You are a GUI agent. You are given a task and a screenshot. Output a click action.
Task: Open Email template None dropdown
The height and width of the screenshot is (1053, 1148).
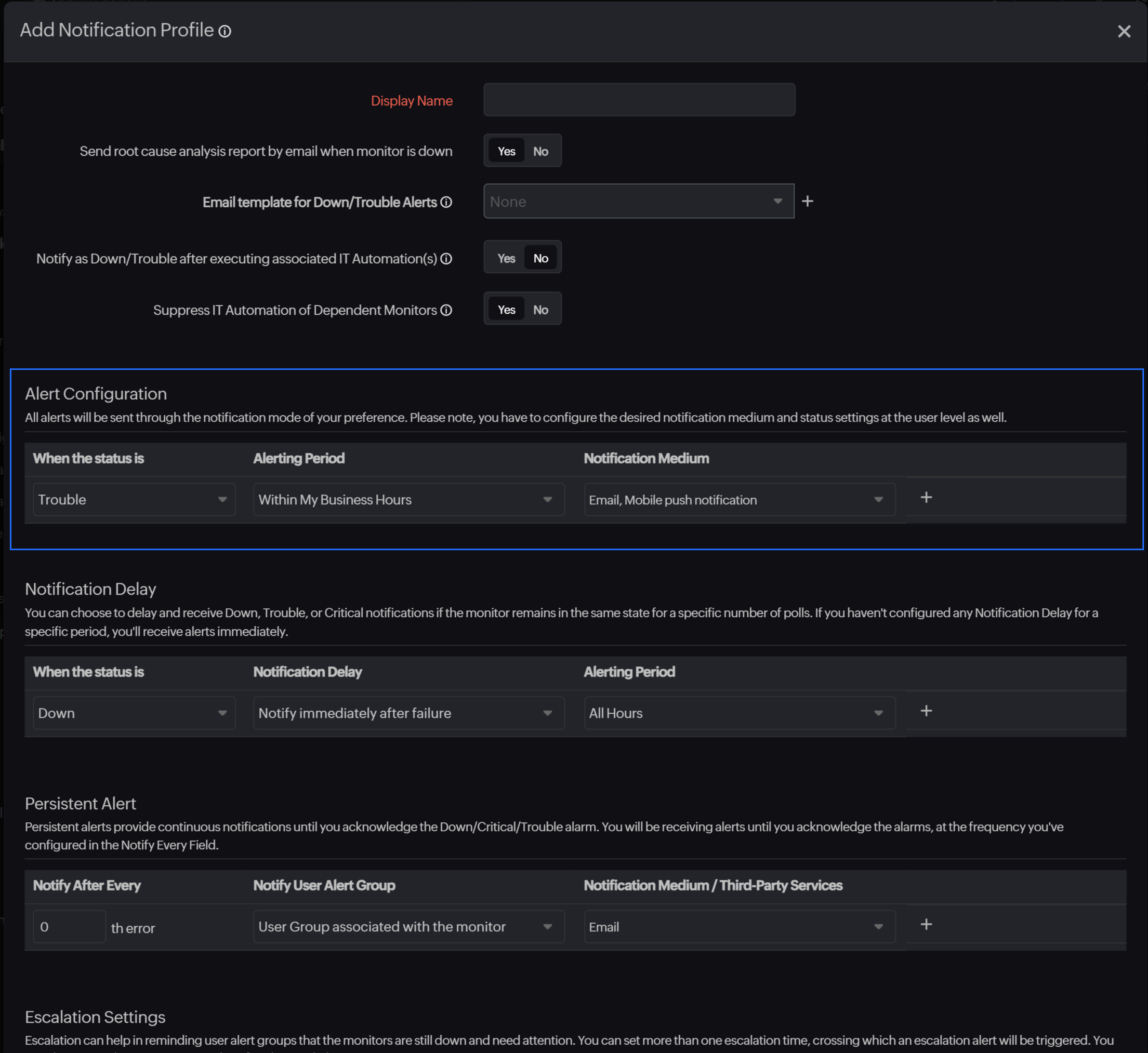(638, 201)
